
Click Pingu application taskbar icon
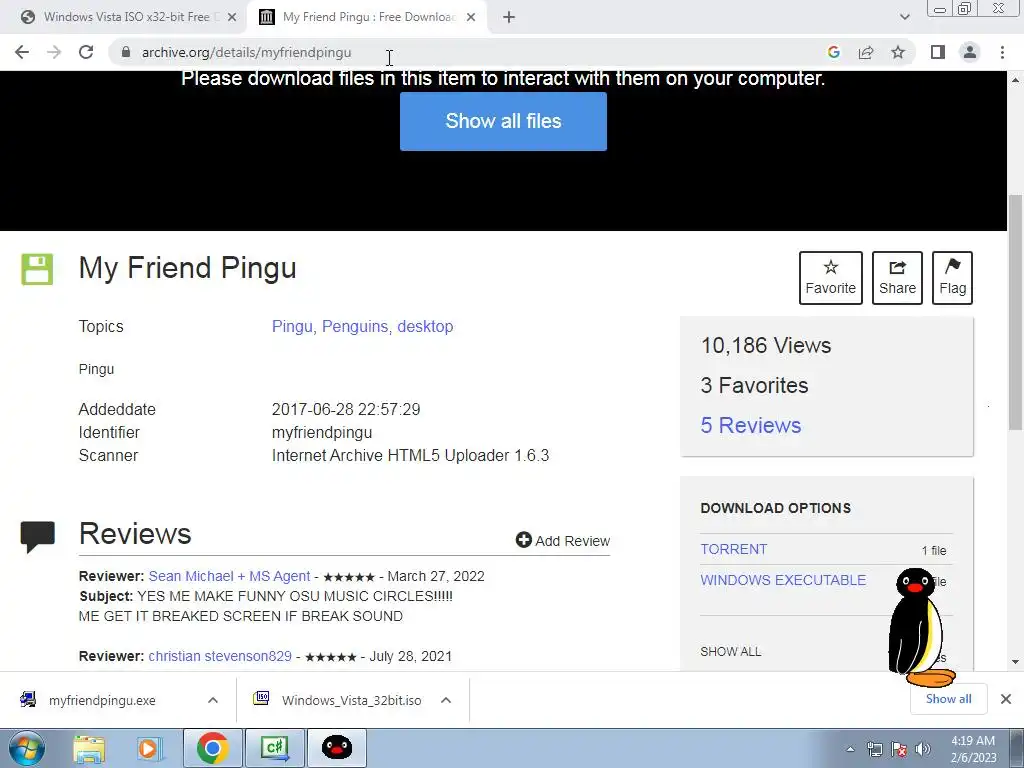click(x=337, y=748)
